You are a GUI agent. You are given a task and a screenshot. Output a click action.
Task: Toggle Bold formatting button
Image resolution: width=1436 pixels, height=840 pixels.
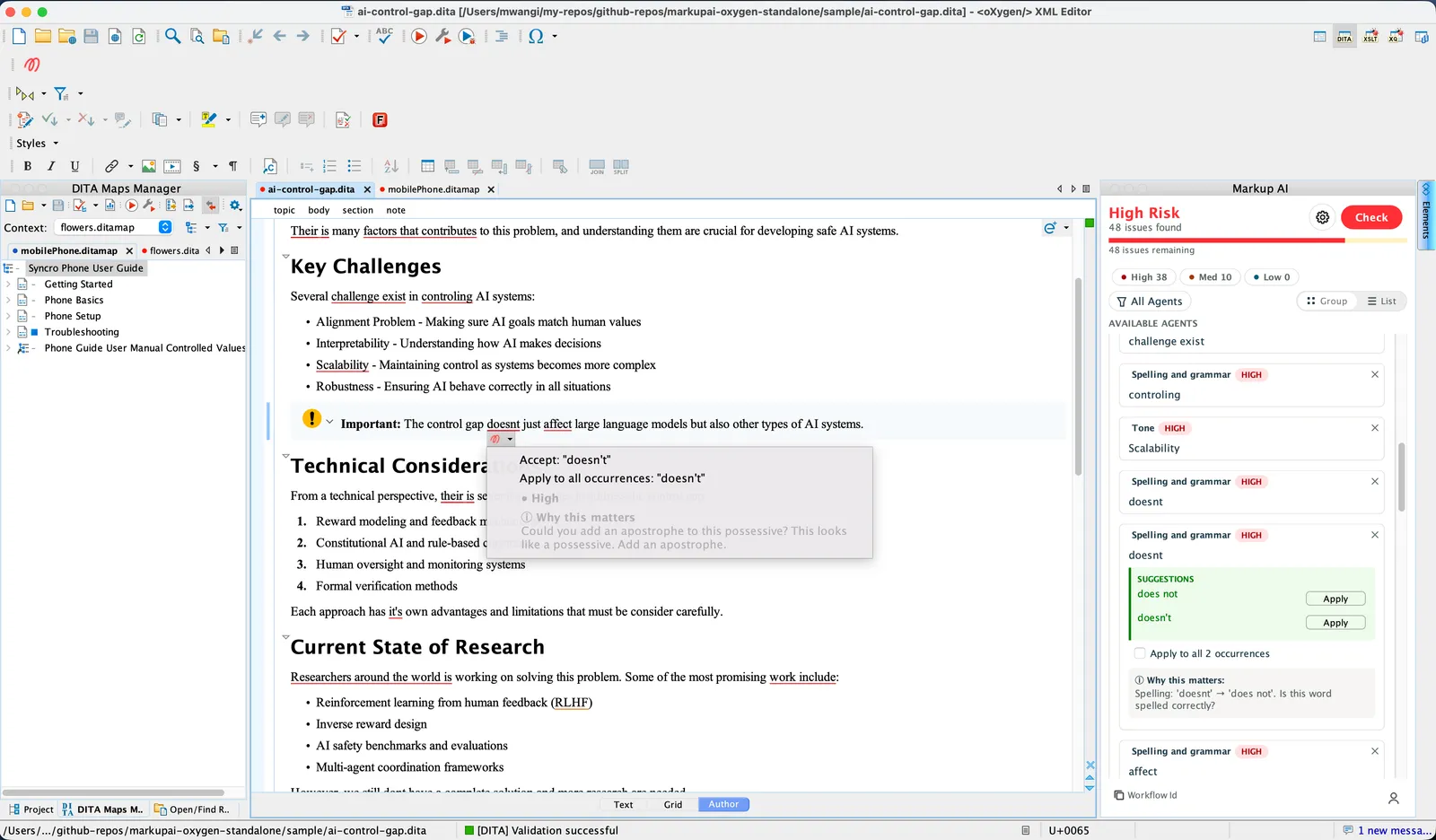(28, 166)
